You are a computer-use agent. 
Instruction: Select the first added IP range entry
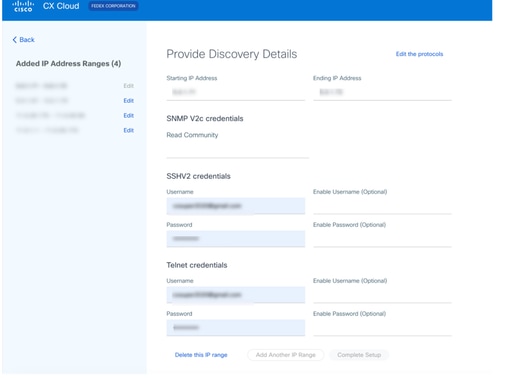(x=41, y=86)
